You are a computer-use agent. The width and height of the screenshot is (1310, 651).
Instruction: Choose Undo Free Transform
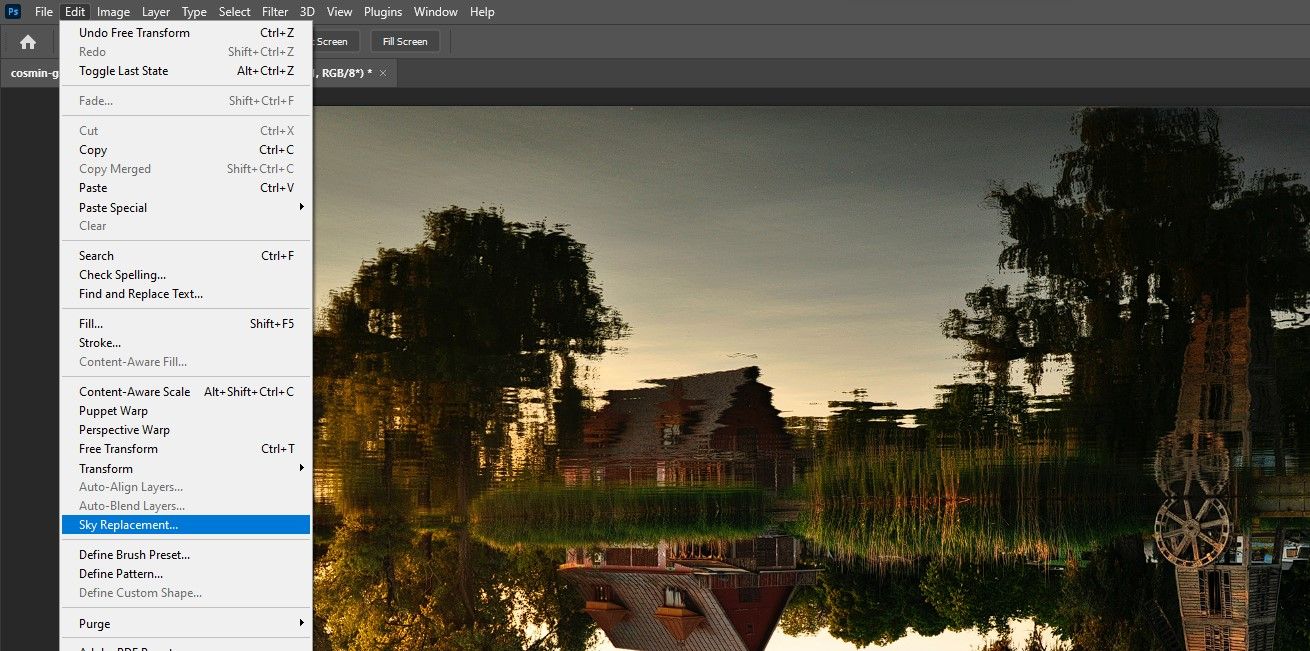(186, 33)
